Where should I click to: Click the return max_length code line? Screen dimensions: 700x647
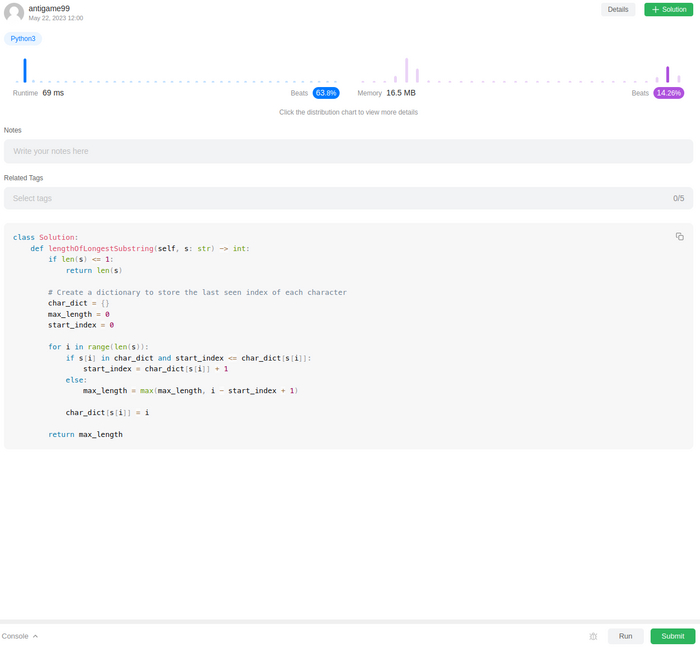coord(85,434)
